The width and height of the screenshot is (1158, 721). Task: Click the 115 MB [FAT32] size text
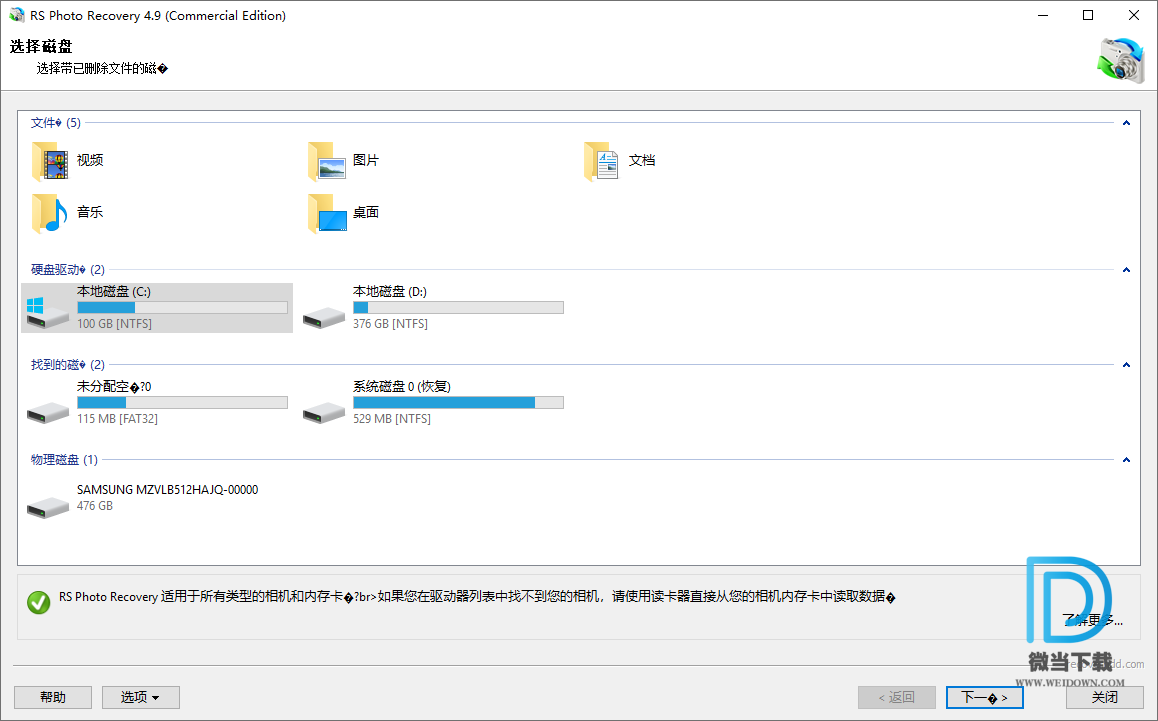pos(117,419)
